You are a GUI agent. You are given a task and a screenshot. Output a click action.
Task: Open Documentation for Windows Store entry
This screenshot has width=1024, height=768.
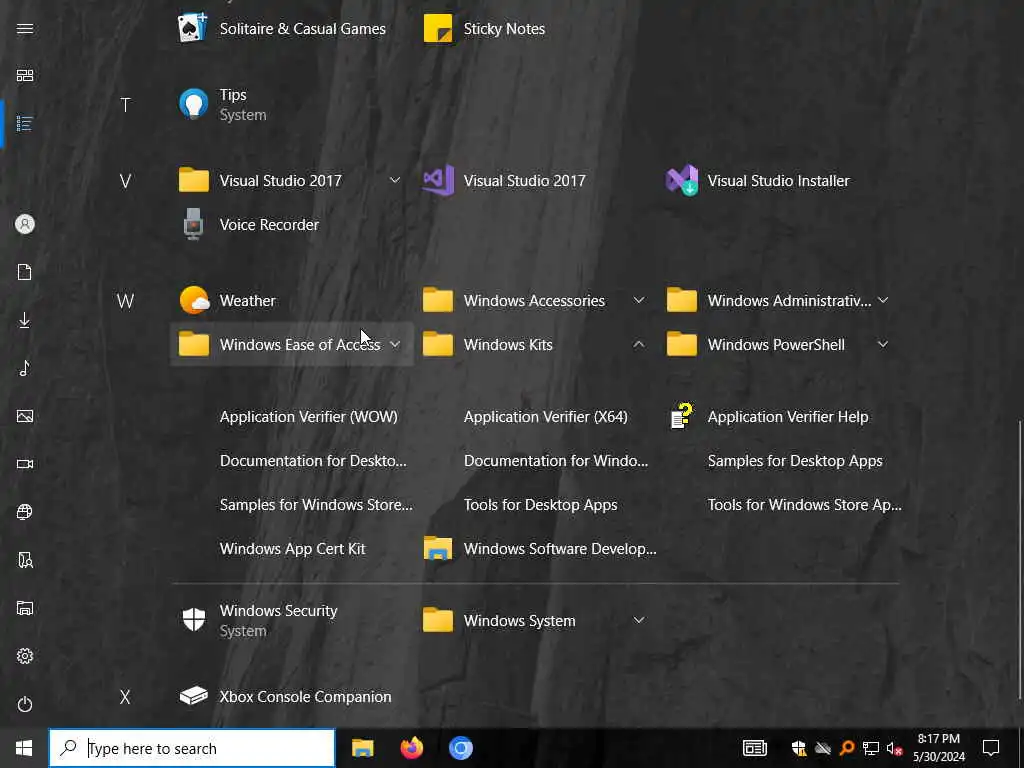coord(535,460)
